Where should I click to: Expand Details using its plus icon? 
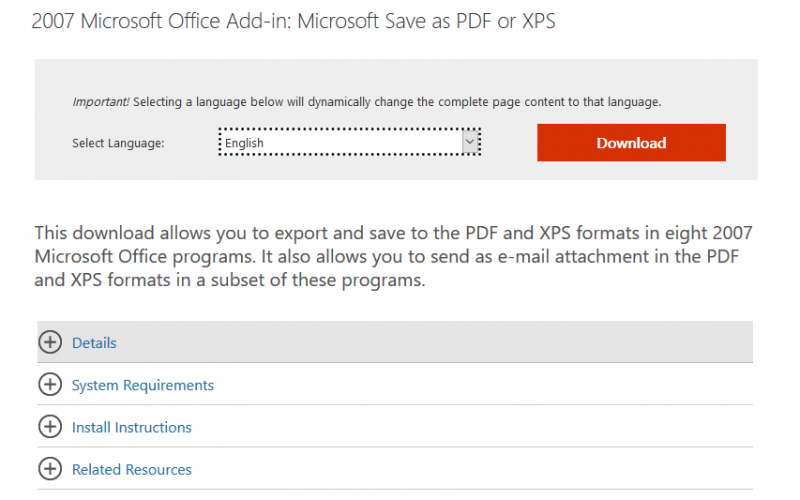[x=50, y=342]
